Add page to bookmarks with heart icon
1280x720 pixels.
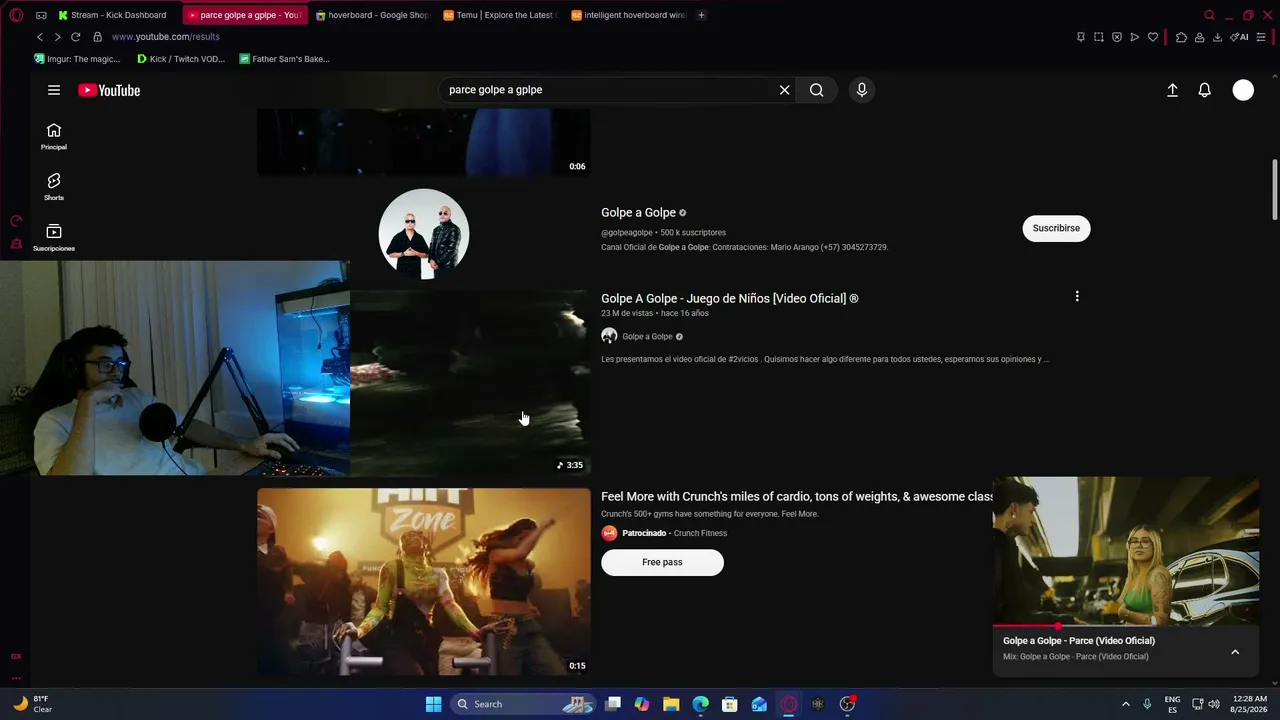[x=1153, y=37]
